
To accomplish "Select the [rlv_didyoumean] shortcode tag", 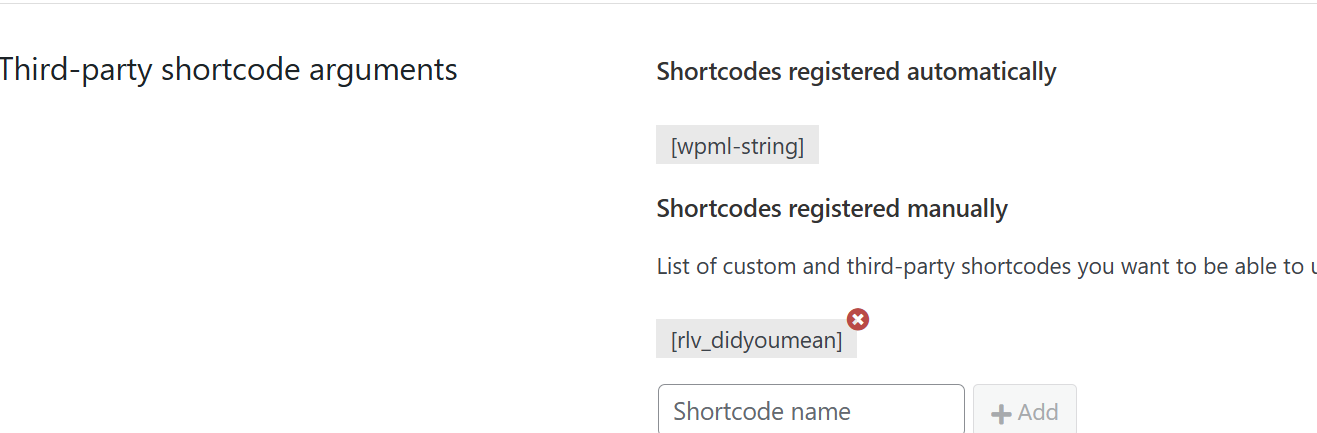I will [x=756, y=340].
